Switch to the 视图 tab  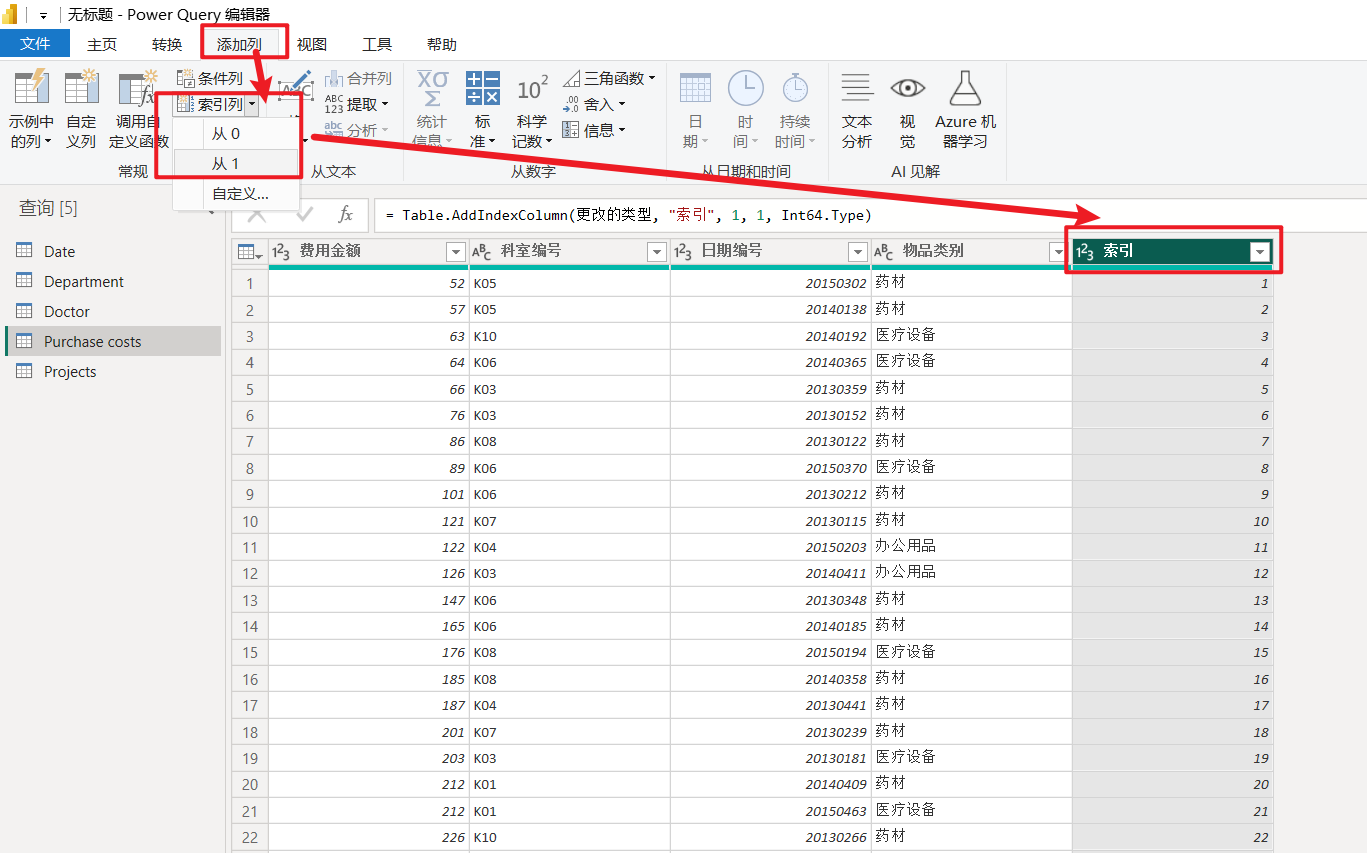point(312,44)
